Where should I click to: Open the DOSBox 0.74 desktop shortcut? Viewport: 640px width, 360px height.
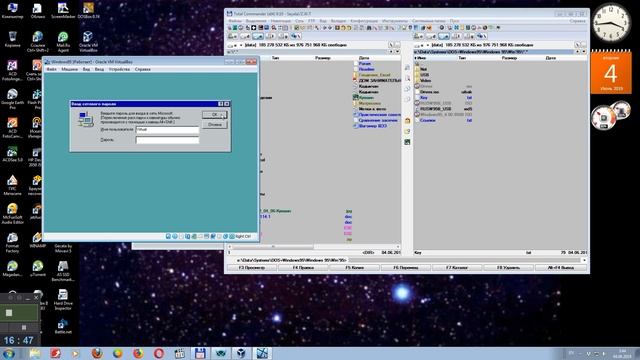point(88,11)
